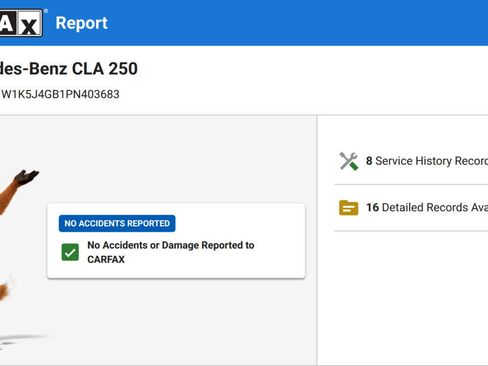This screenshot has height=366, width=488.
Task: Click the green checkmark beside No Accidents
Action: click(70, 252)
